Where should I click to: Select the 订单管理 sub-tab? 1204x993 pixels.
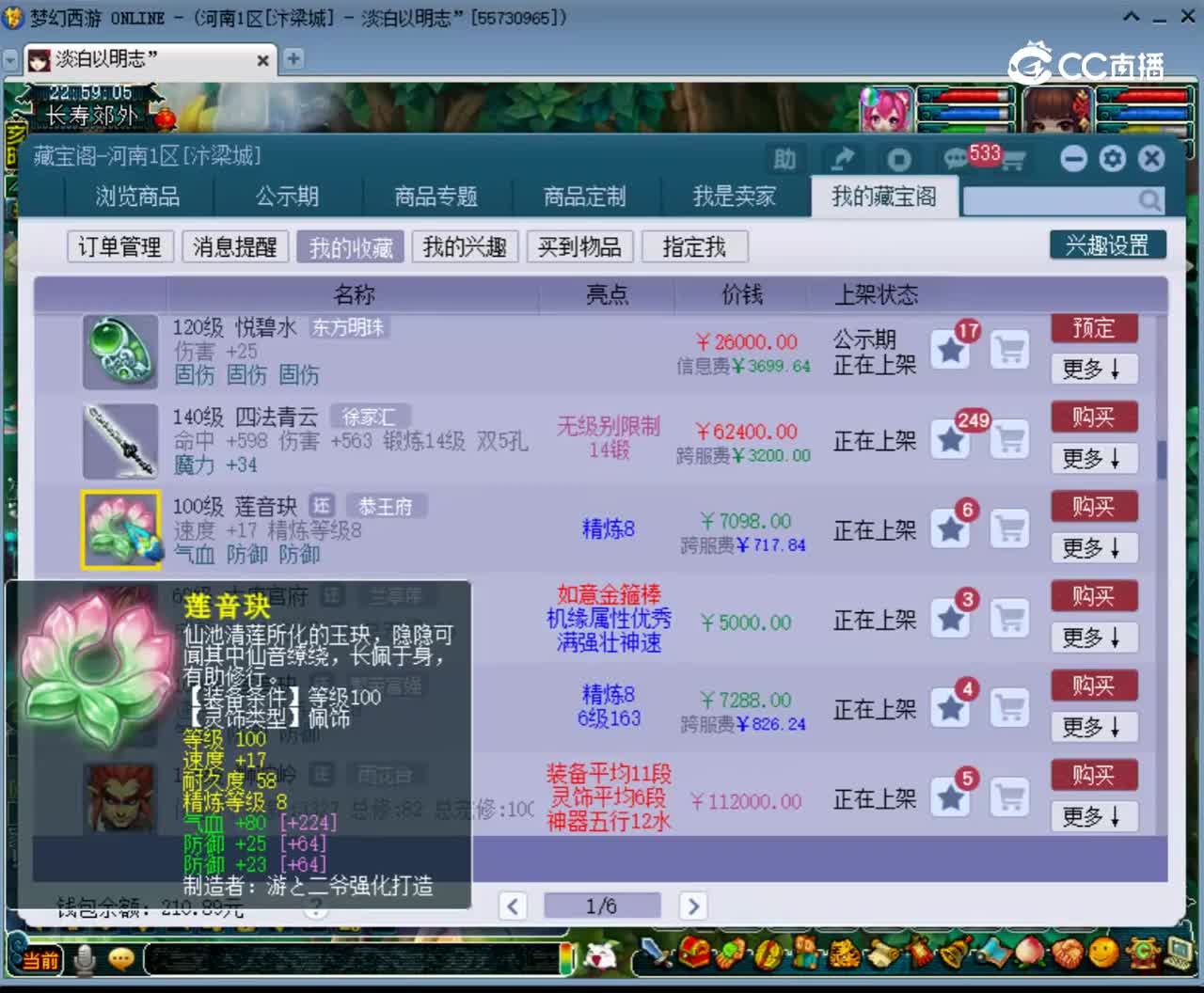pyautogui.click(x=119, y=247)
